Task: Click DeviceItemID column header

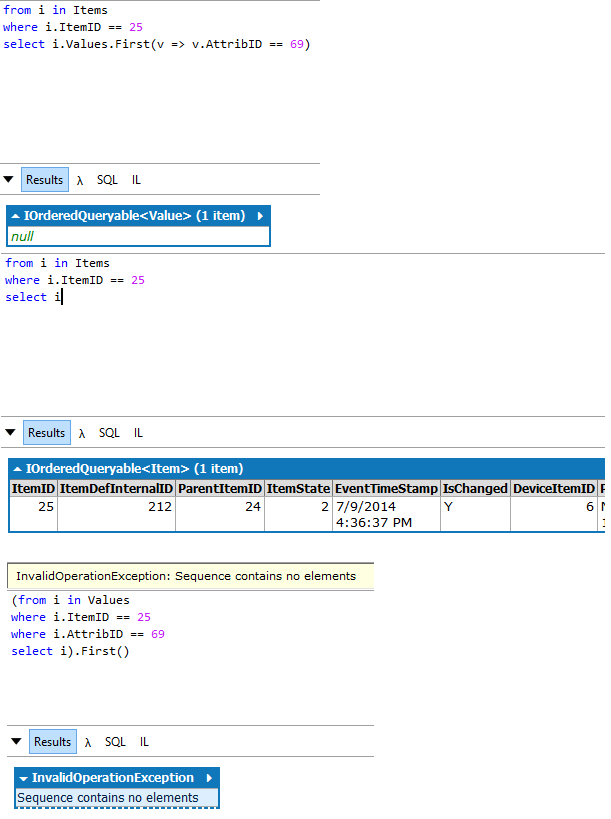Action: 554,488
